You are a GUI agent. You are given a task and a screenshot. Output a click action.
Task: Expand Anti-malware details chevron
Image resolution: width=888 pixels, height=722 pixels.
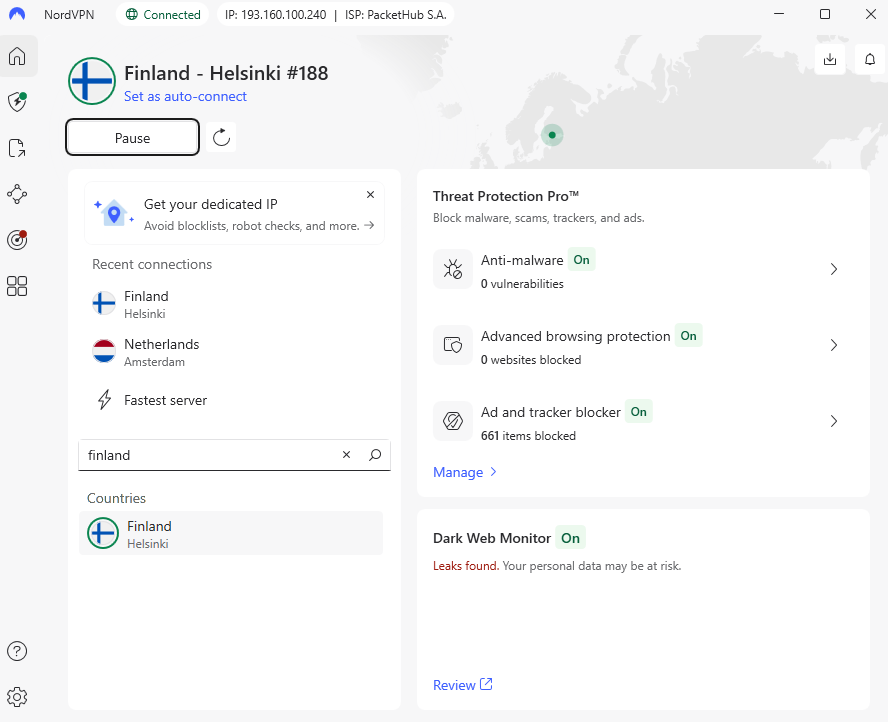[x=834, y=269]
